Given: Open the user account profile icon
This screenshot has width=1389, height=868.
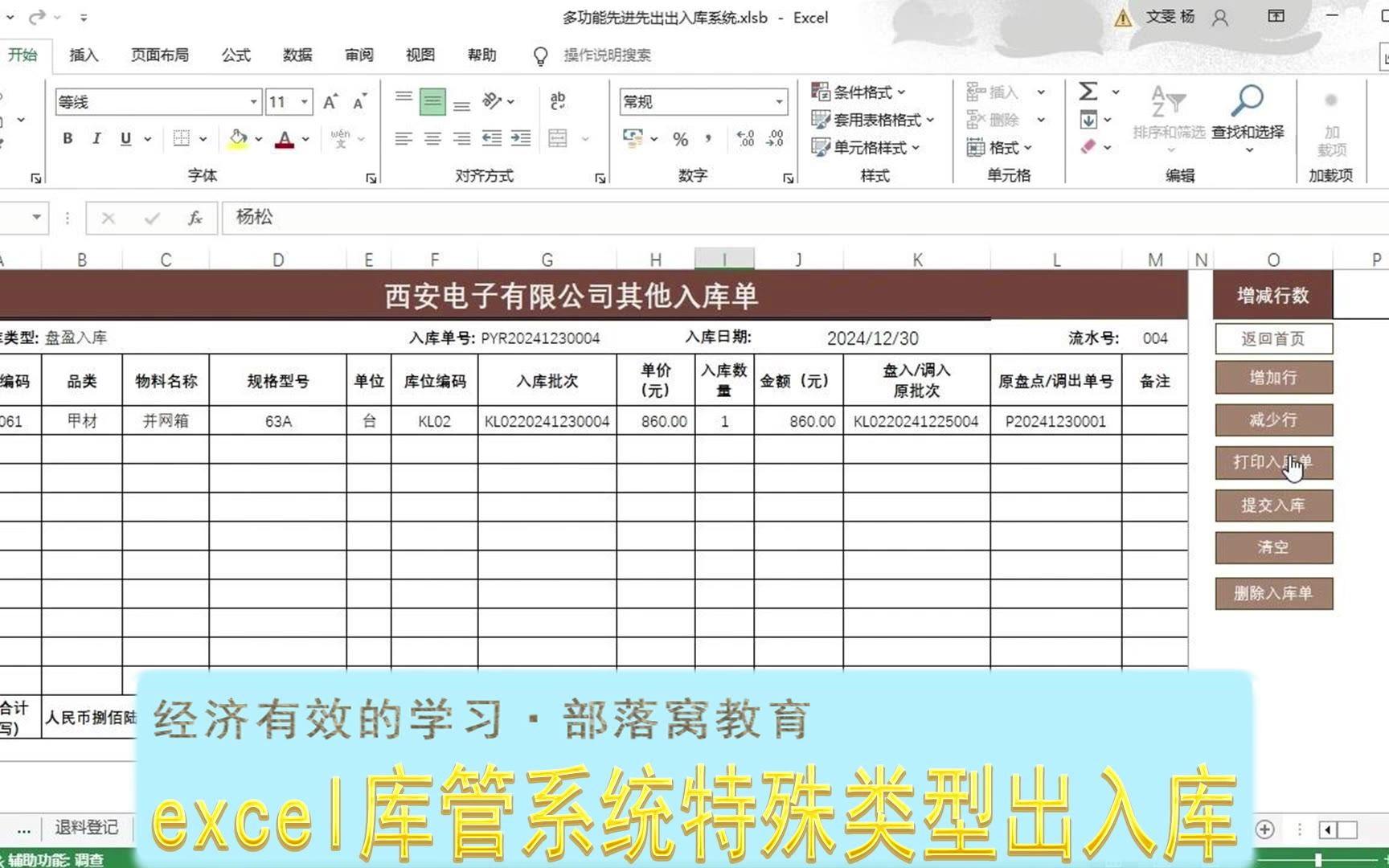Looking at the screenshot, I should coord(1220,18).
